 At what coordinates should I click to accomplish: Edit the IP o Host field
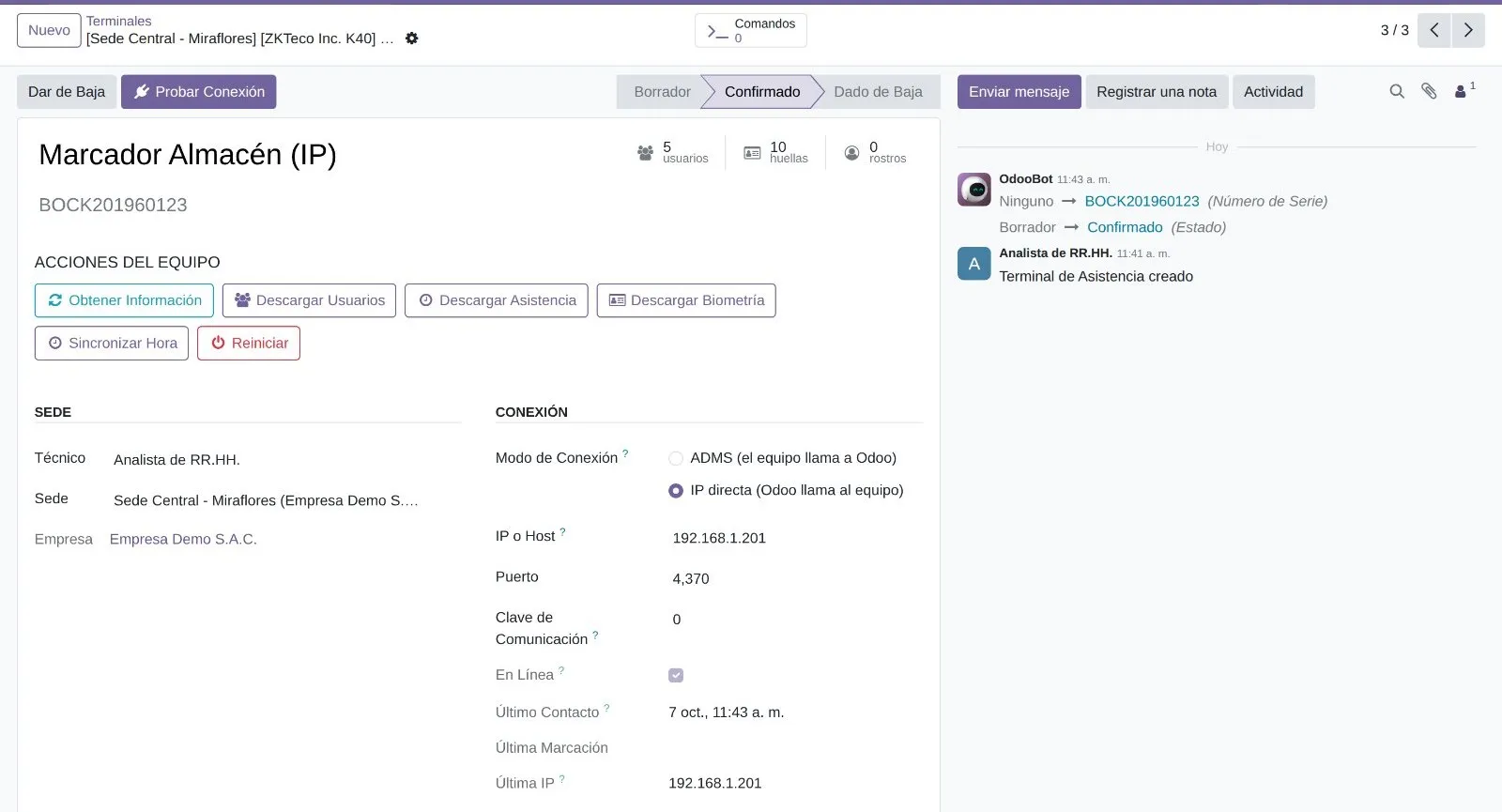tap(795, 538)
